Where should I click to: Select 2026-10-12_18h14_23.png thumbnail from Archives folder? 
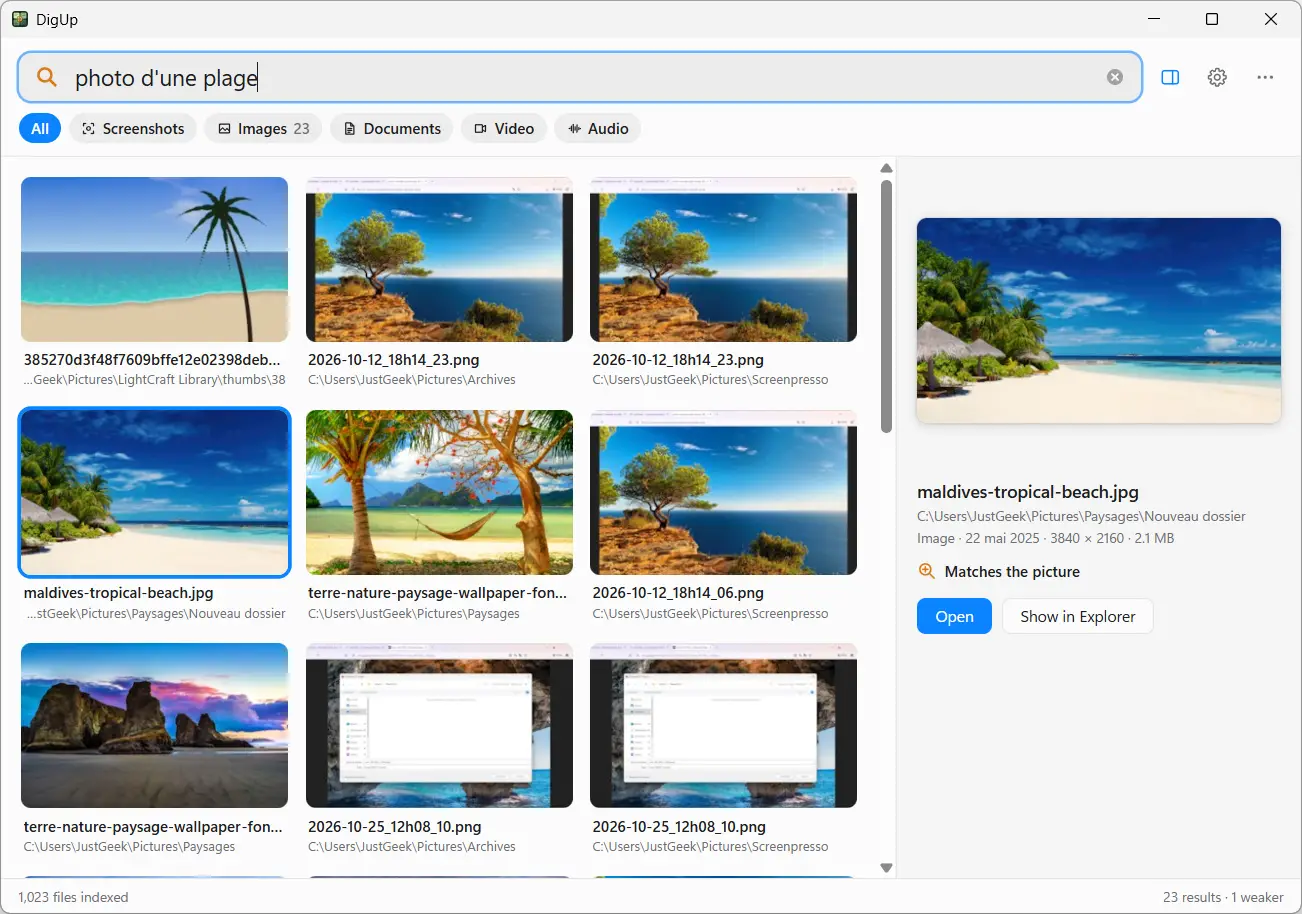click(439, 260)
